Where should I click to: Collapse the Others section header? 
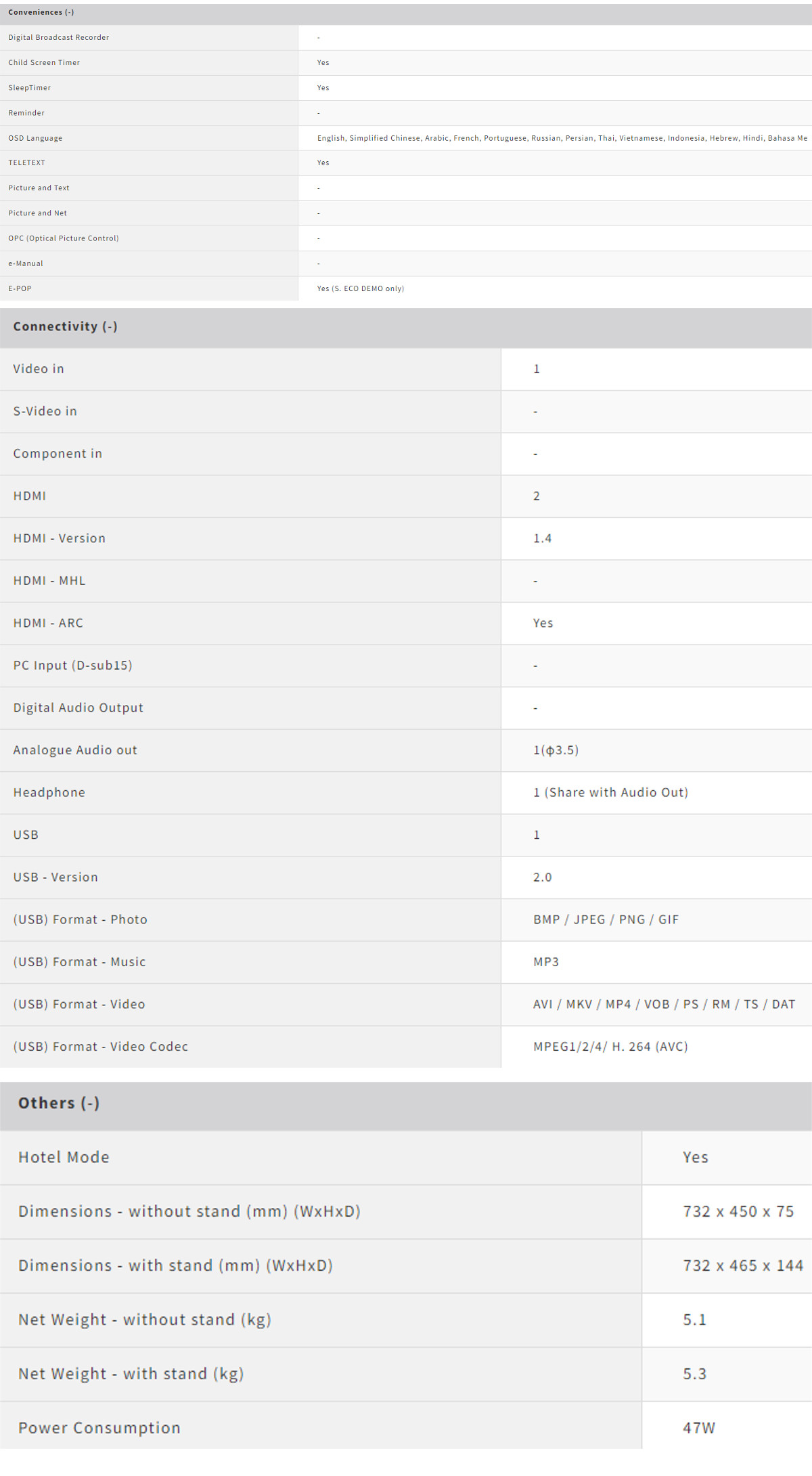[59, 1103]
